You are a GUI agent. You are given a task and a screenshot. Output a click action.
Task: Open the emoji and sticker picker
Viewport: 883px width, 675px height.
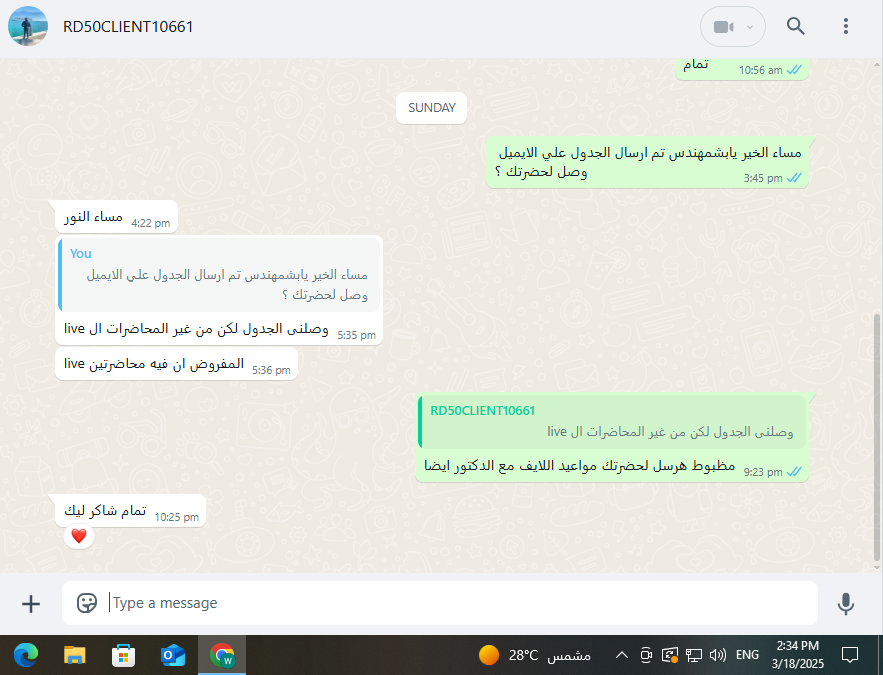tap(87, 603)
